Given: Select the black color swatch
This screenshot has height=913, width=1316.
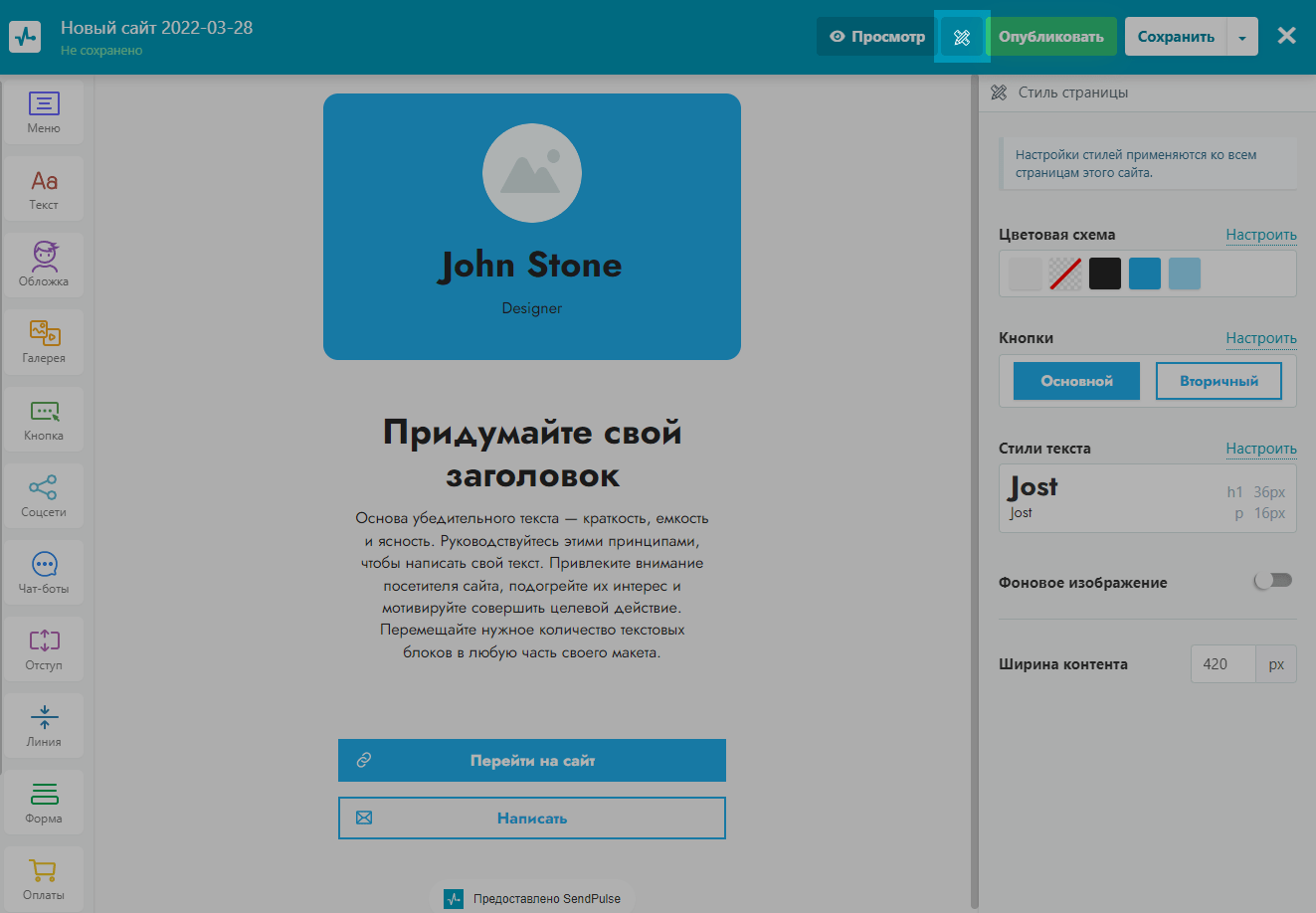Looking at the screenshot, I should [1105, 274].
